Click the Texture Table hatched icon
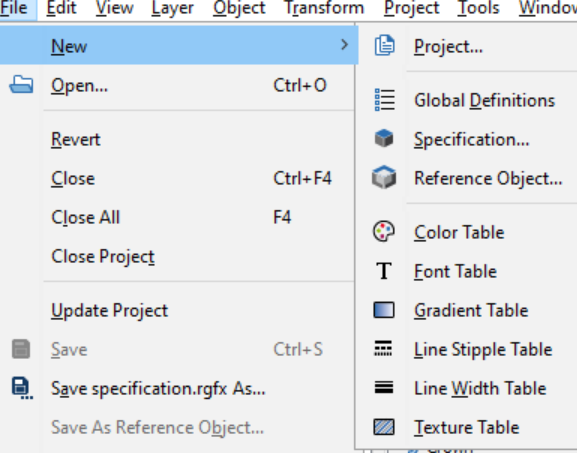 point(384,427)
